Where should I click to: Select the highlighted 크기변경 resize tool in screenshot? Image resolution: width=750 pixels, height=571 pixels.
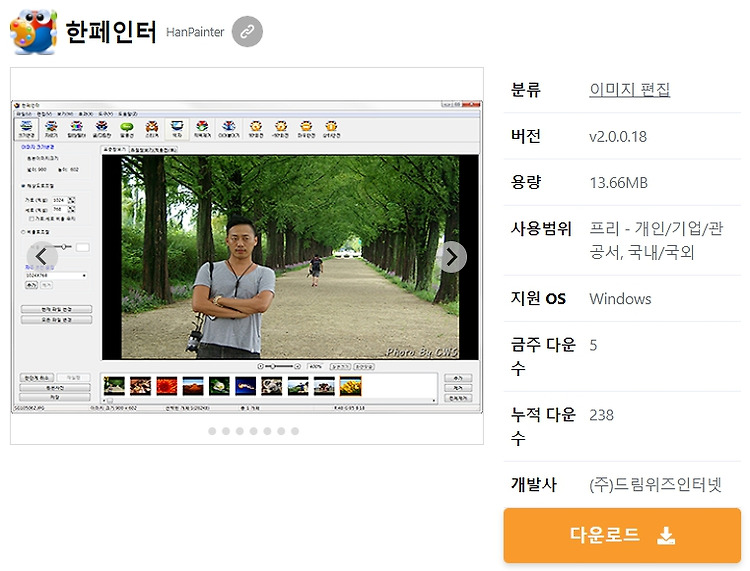(26, 129)
